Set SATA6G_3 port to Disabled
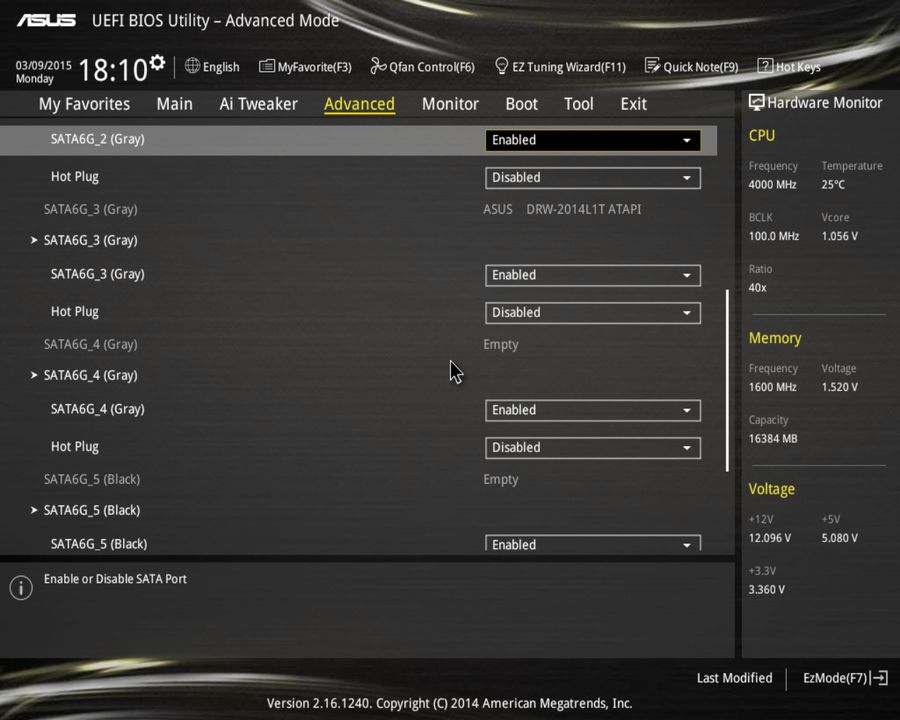The width and height of the screenshot is (900, 720). 592,275
